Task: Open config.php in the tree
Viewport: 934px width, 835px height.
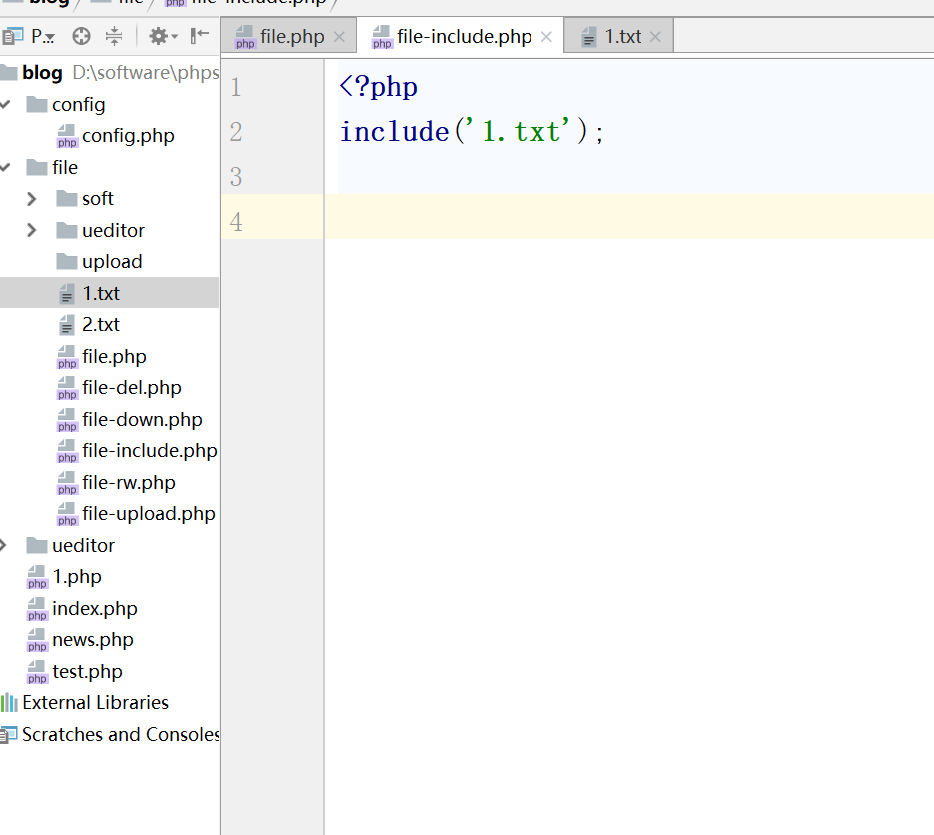Action: pos(128,136)
